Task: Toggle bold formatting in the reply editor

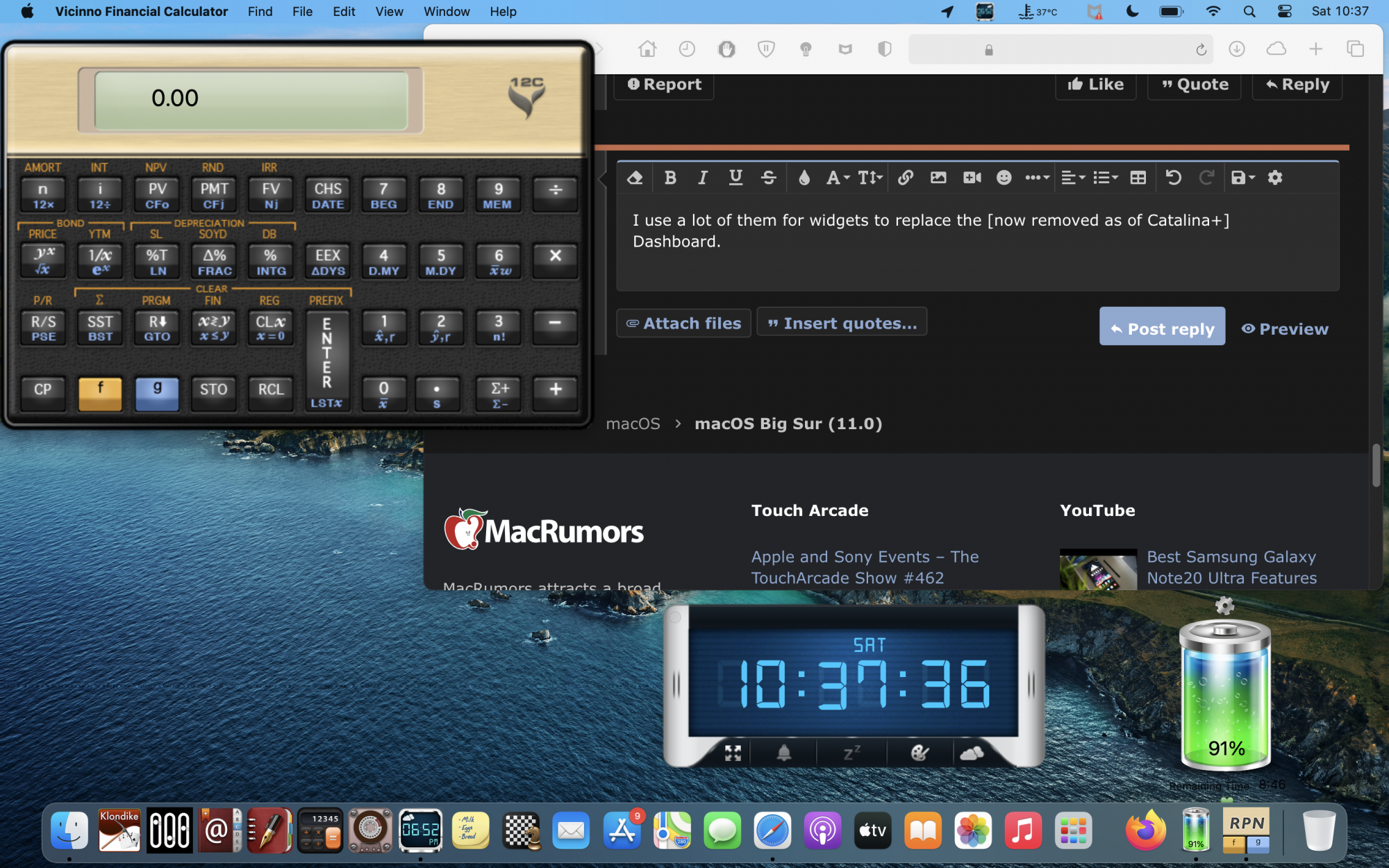Action: coord(670,178)
